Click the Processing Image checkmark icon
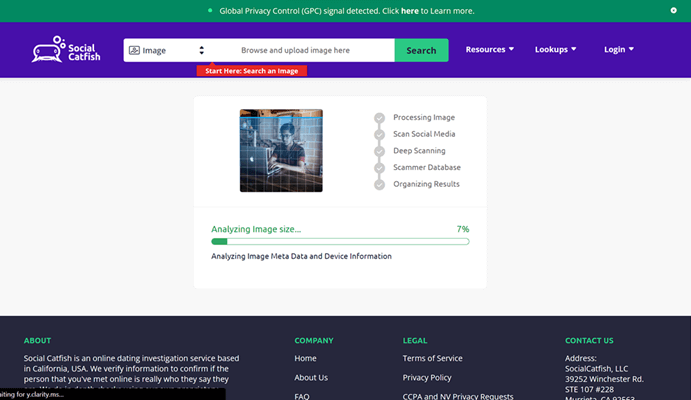The height and width of the screenshot is (400, 691). pyautogui.click(x=379, y=118)
